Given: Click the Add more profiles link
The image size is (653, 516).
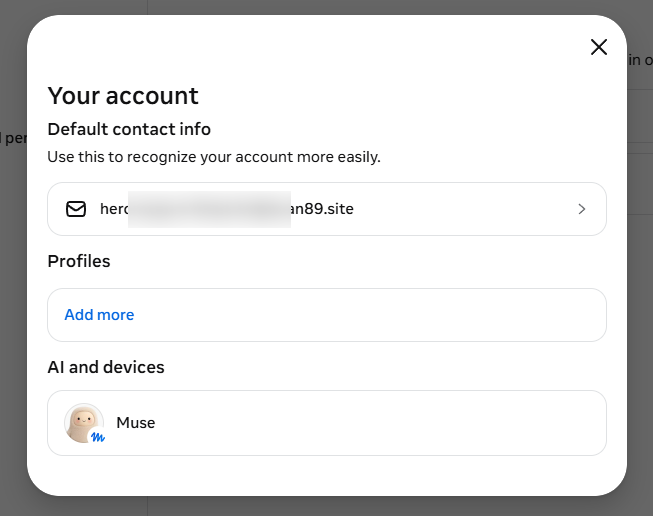Looking at the screenshot, I should (99, 315).
